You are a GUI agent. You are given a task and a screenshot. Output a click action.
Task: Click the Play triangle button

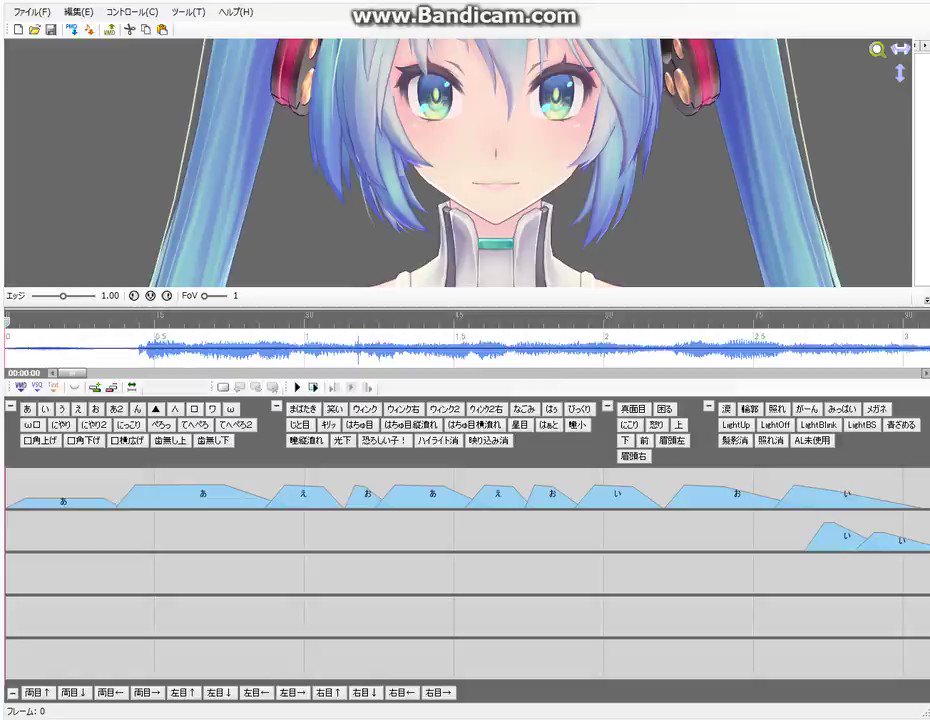297,387
